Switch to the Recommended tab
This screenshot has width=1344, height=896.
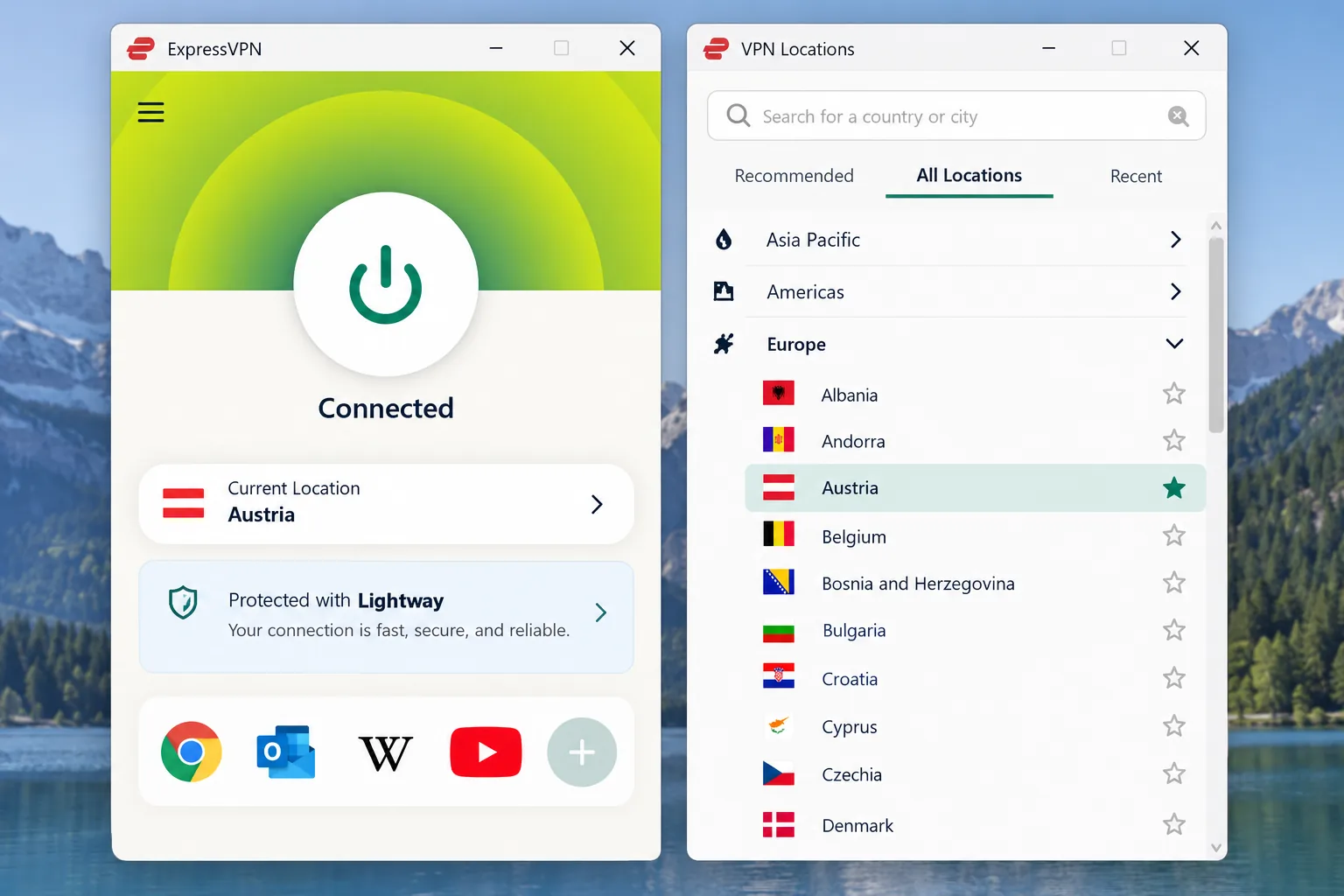click(794, 176)
